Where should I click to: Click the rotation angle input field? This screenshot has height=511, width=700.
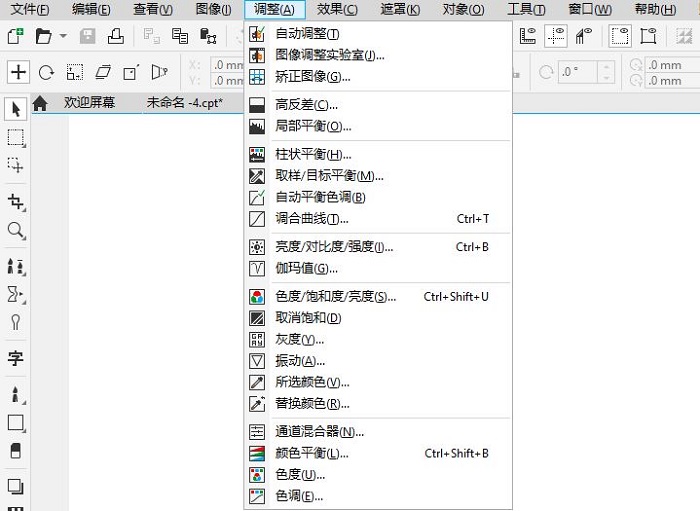578,72
